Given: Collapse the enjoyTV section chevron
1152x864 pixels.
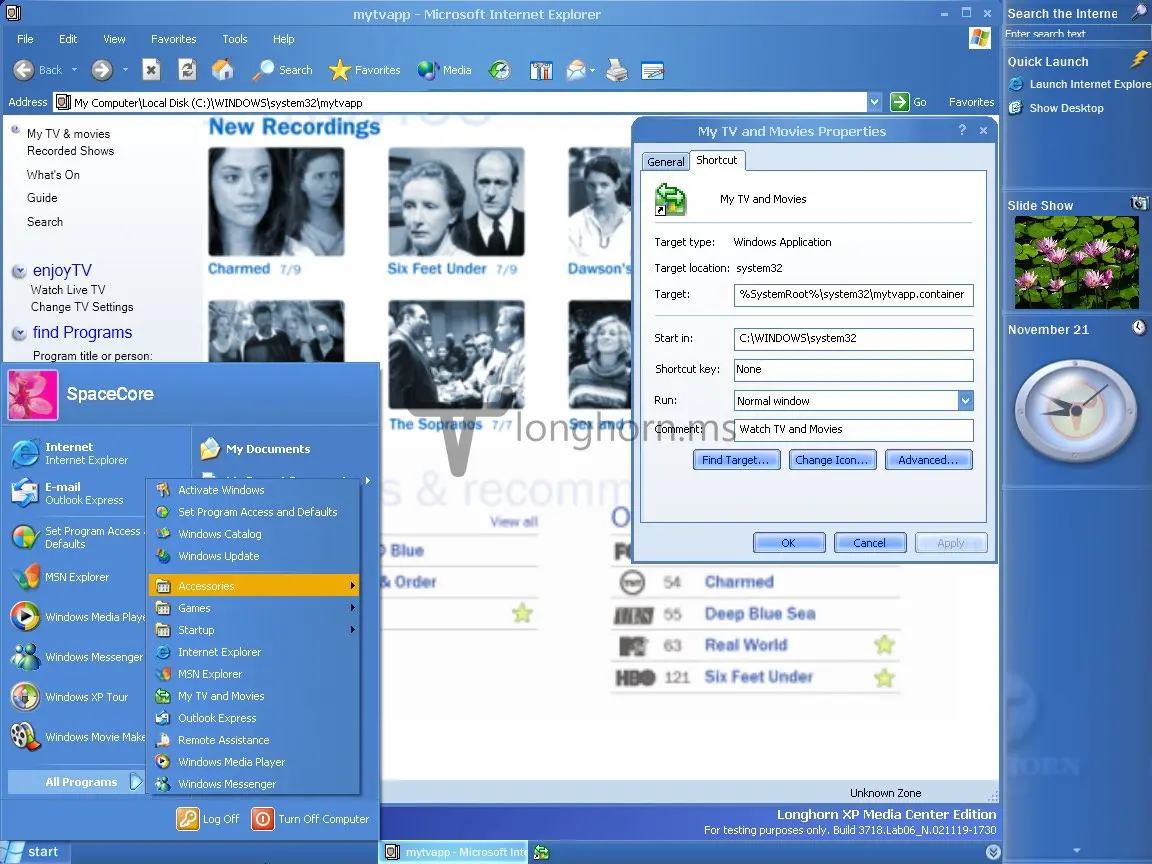Looking at the screenshot, I should [x=18, y=271].
